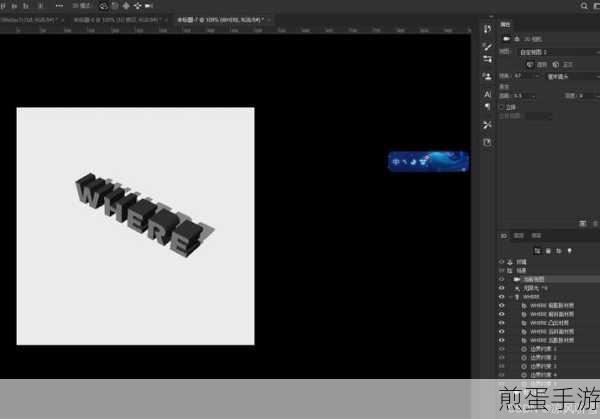This screenshot has width=600, height=419.
Task: Open the Brush Settings panel icon in dock
Action: pos(487,59)
